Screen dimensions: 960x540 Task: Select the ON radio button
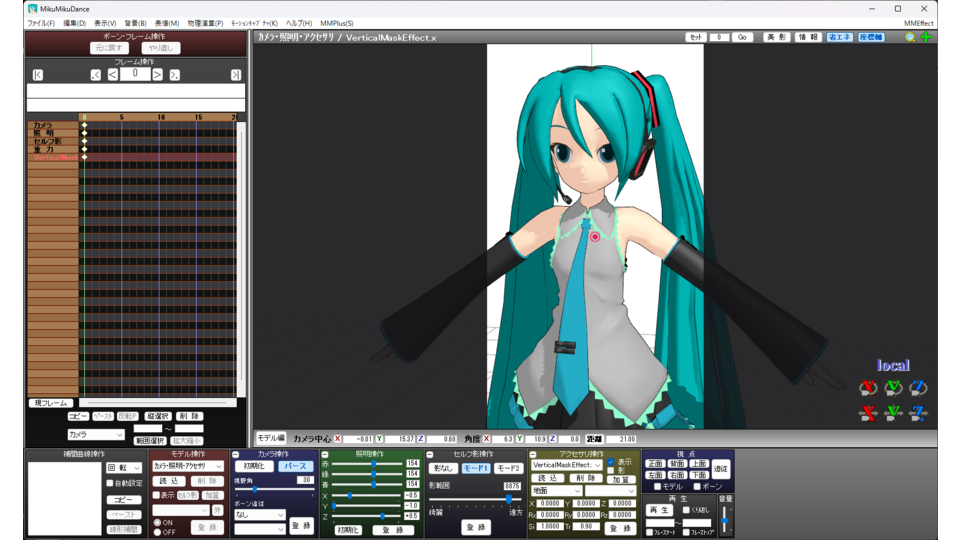[157, 522]
